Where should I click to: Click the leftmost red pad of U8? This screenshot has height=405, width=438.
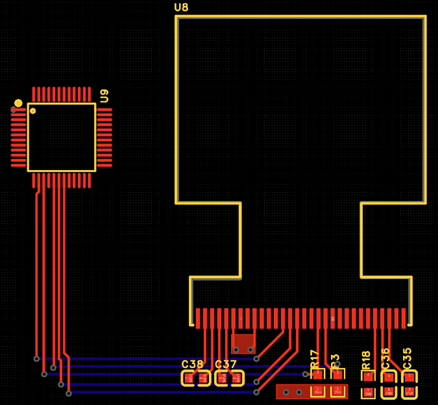pos(198,318)
